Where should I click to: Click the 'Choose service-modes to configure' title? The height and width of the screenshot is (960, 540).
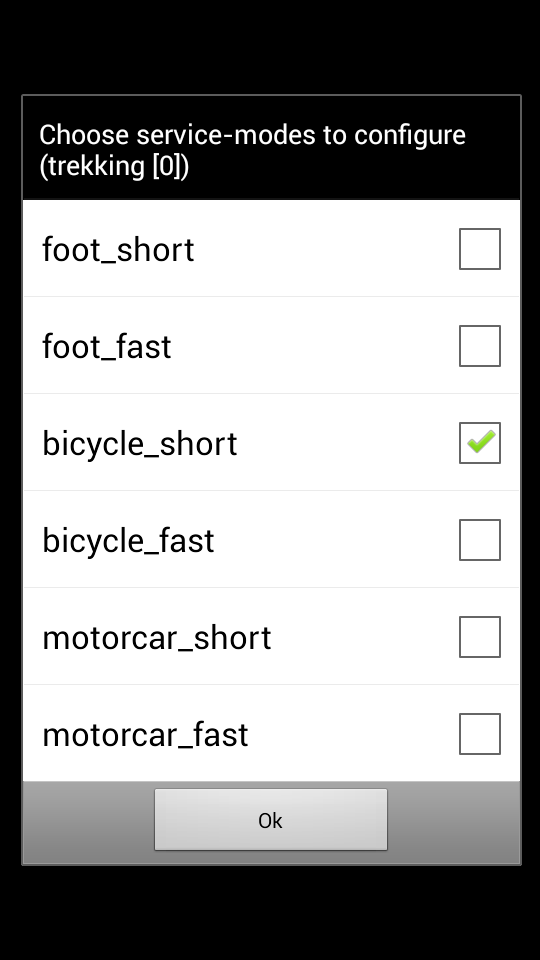(252, 135)
